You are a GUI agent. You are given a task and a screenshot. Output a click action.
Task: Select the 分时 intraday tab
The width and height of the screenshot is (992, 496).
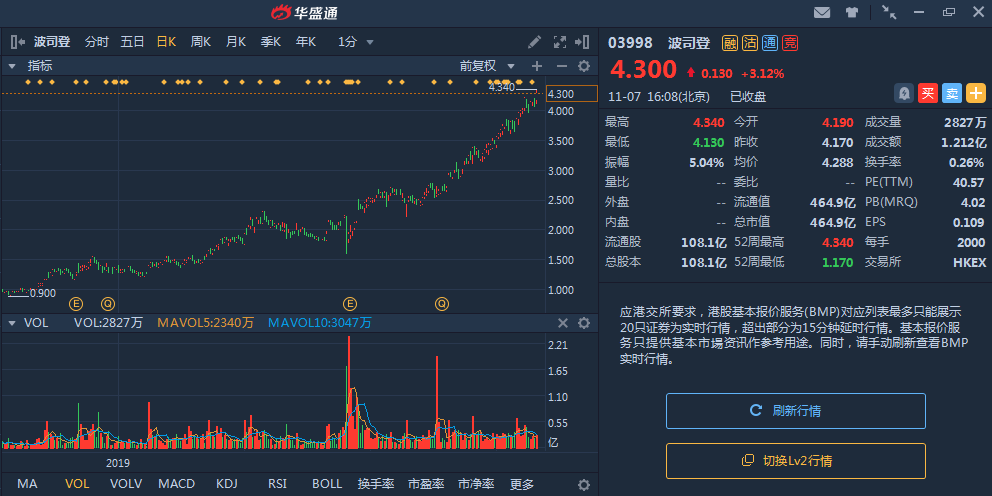point(97,42)
